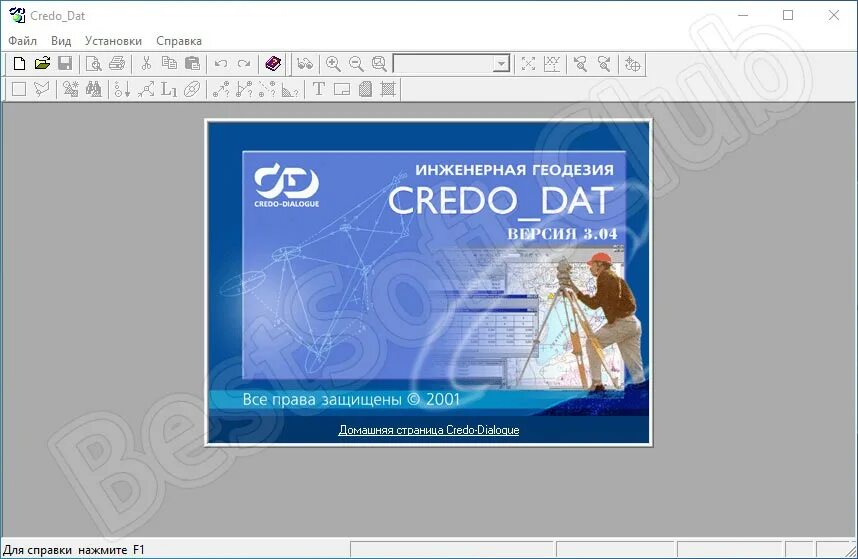Click the Paste clipboard icon
The width and height of the screenshot is (858, 559).
192,64
